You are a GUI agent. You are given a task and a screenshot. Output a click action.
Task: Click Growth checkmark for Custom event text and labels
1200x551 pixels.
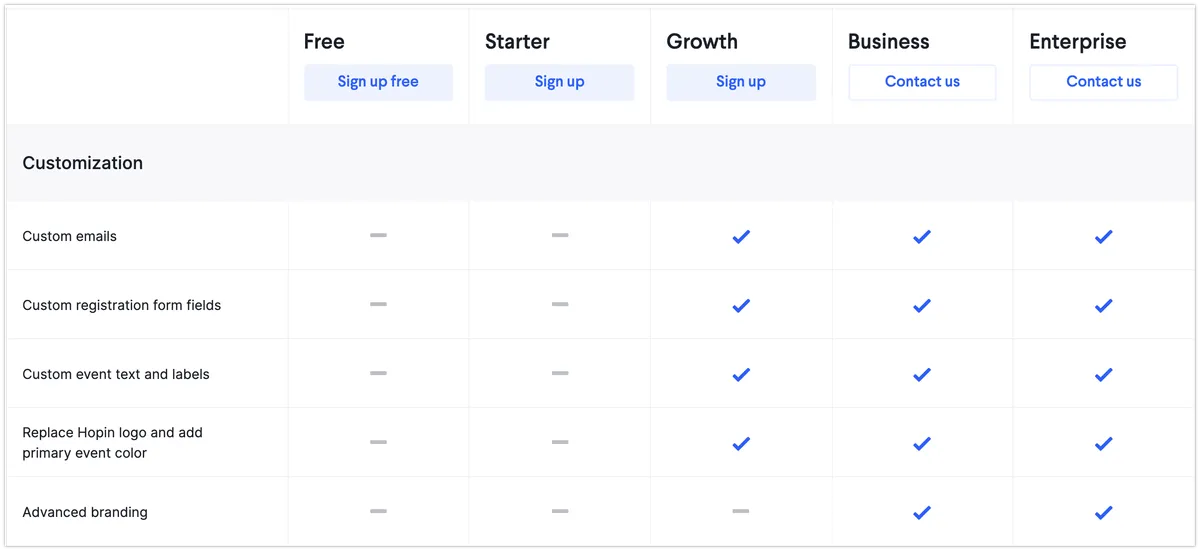tap(741, 374)
